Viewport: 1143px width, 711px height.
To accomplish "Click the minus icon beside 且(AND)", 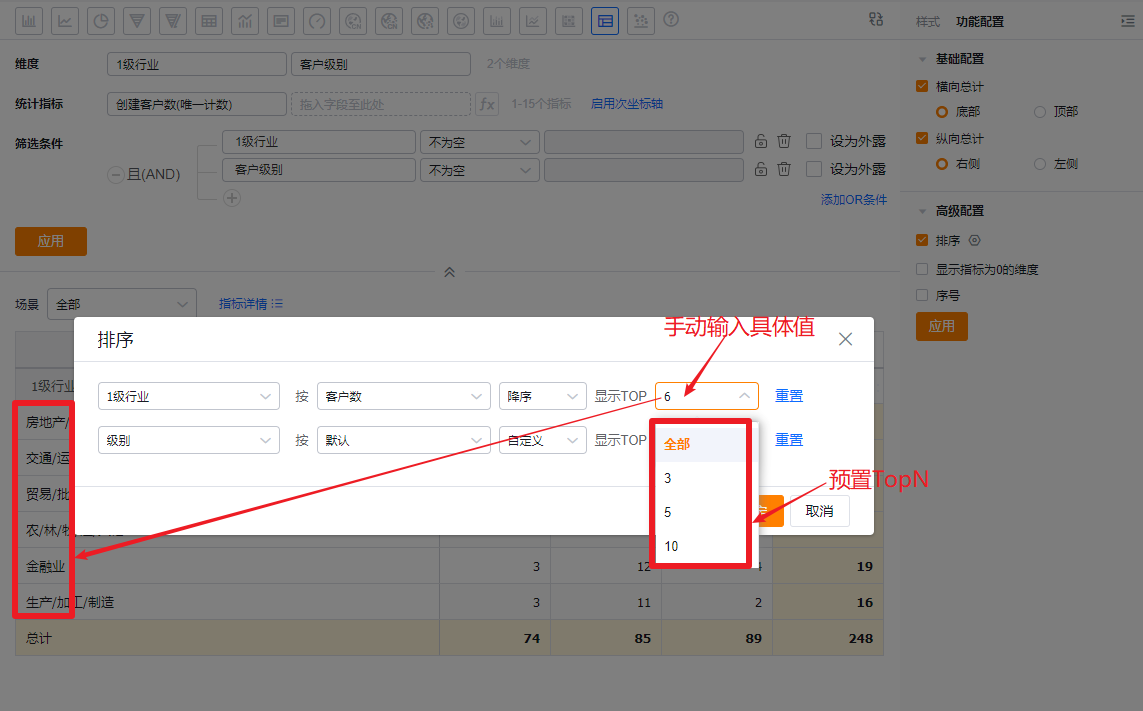I will (115, 174).
